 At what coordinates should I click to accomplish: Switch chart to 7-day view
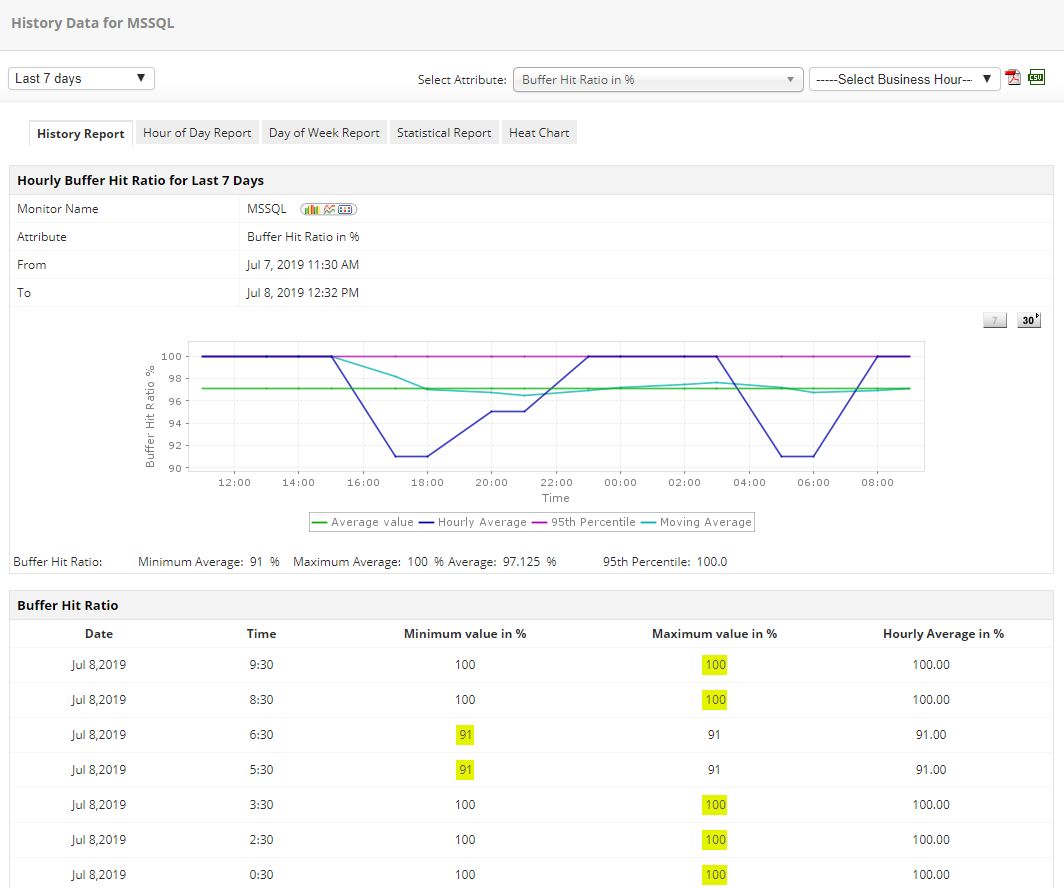coord(995,319)
